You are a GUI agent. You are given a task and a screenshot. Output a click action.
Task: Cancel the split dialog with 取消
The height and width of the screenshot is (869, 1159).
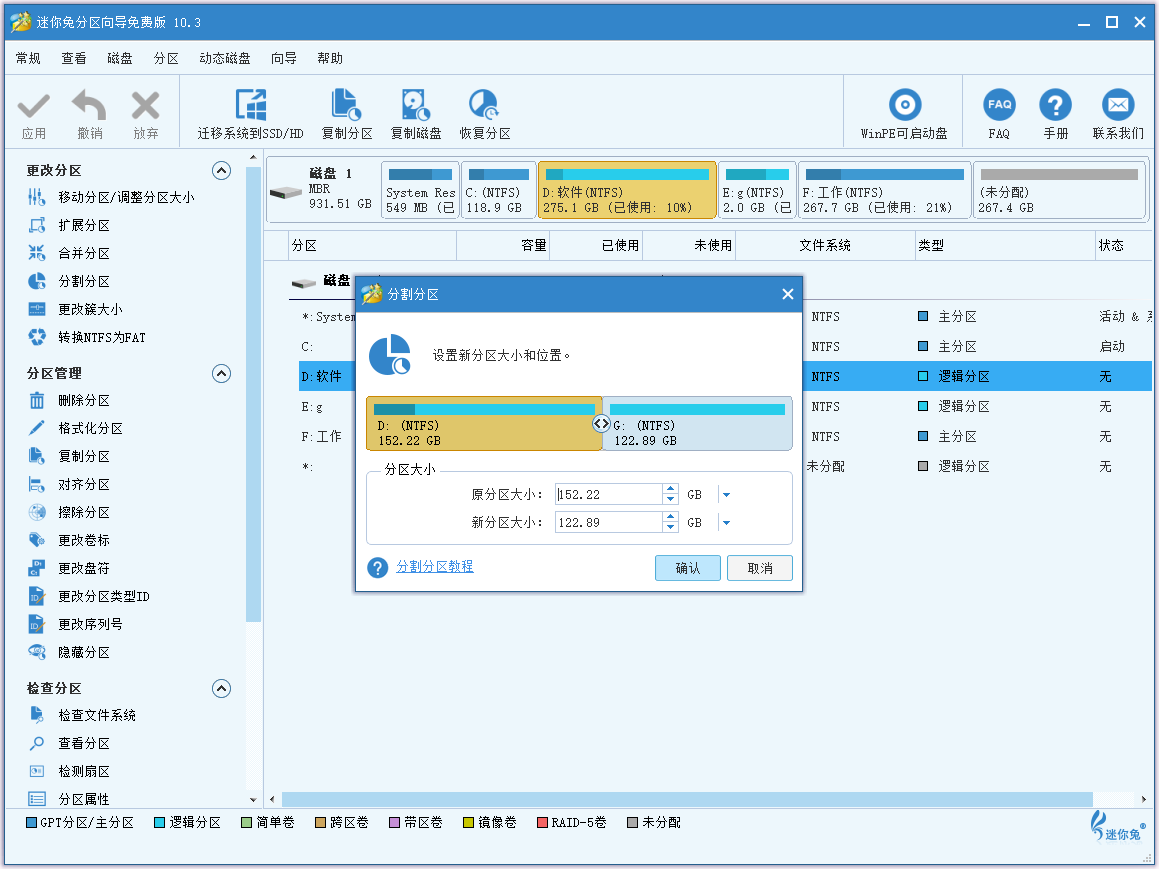tap(760, 568)
